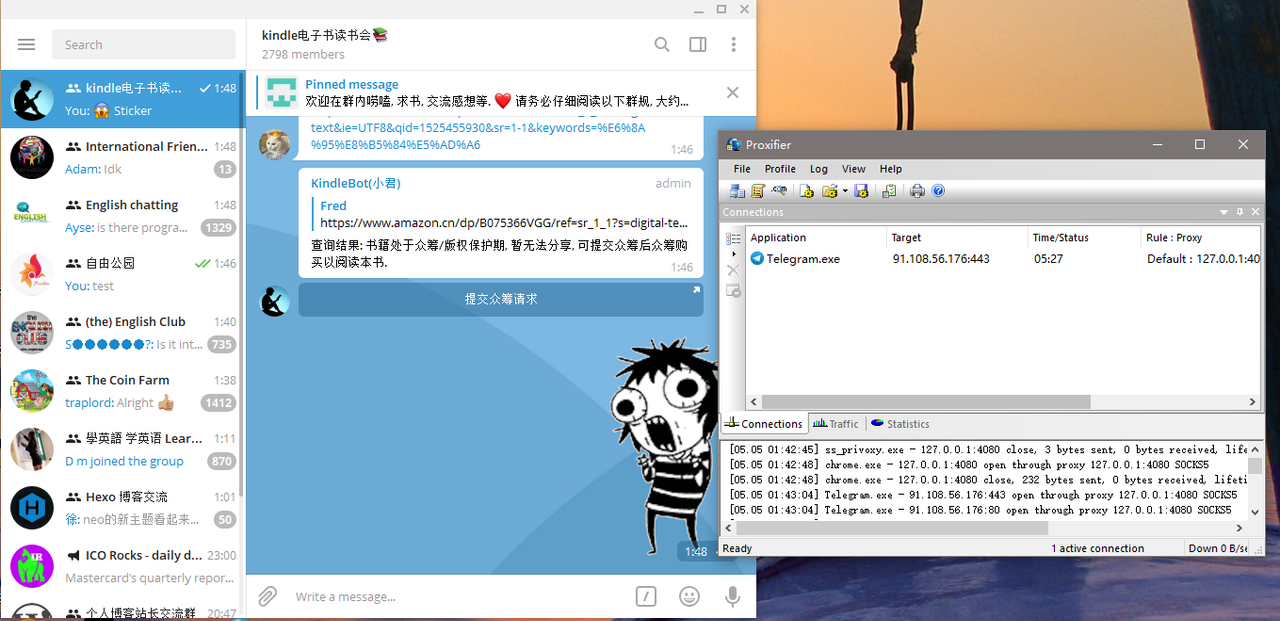Click blue Help question mark icon
This screenshot has width=1280, height=621.
(938, 191)
